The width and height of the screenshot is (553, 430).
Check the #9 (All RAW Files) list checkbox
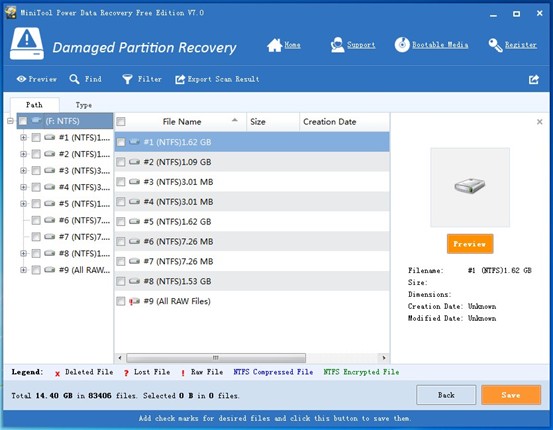pyautogui.click(x=121, y=301)
